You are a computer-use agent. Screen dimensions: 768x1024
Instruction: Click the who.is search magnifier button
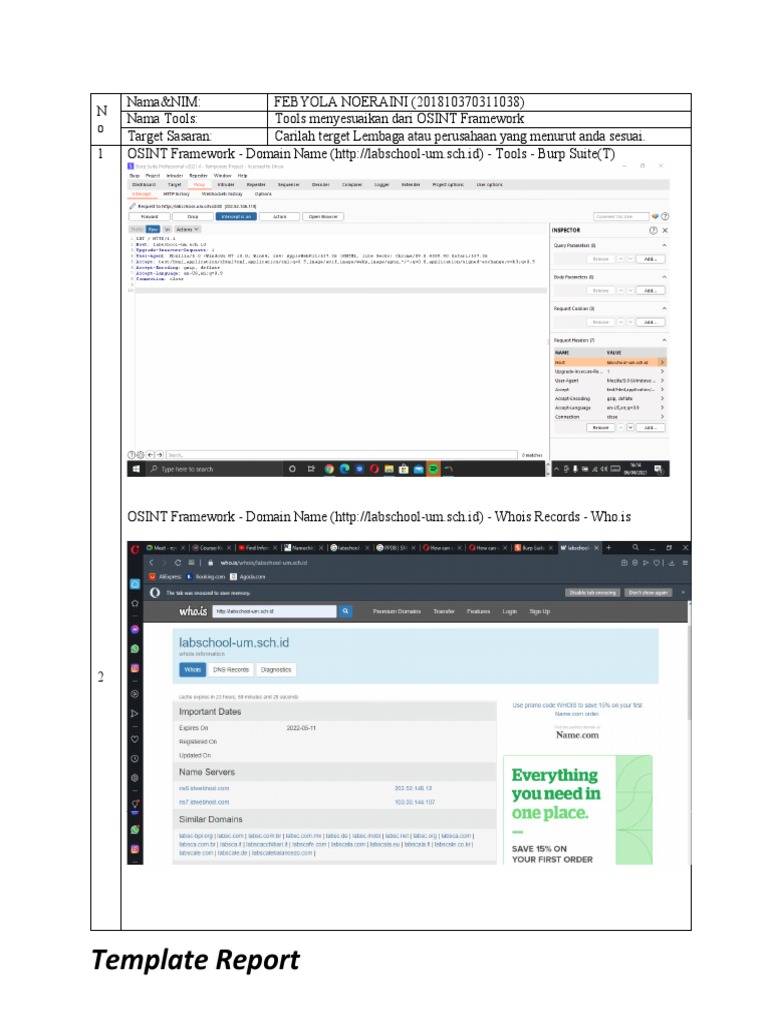345,611
